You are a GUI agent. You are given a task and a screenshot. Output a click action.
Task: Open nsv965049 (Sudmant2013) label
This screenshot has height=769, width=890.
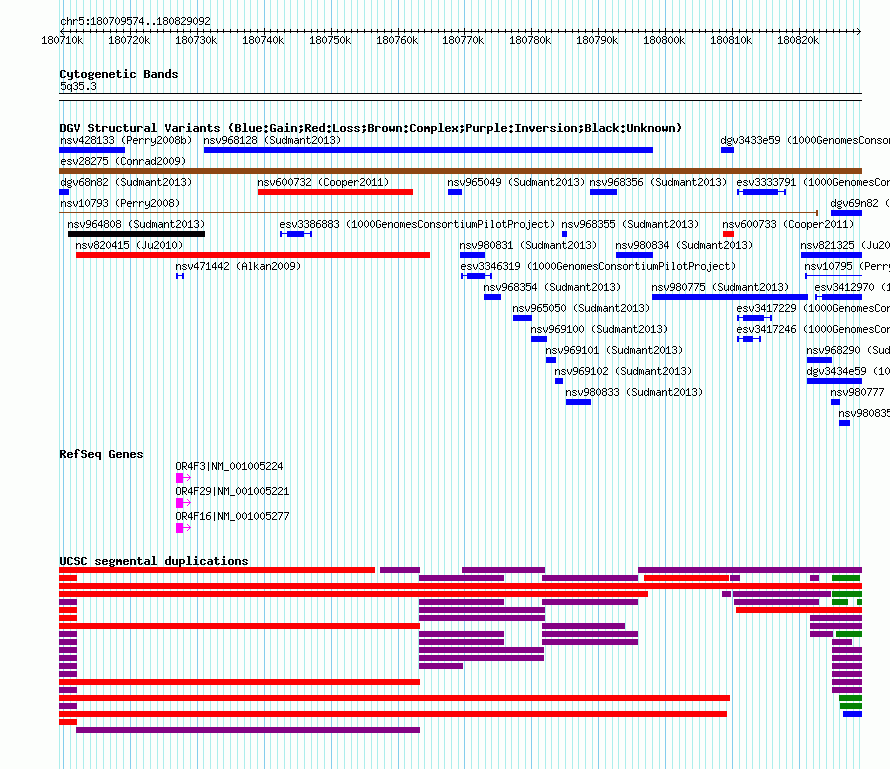point(516,182)
